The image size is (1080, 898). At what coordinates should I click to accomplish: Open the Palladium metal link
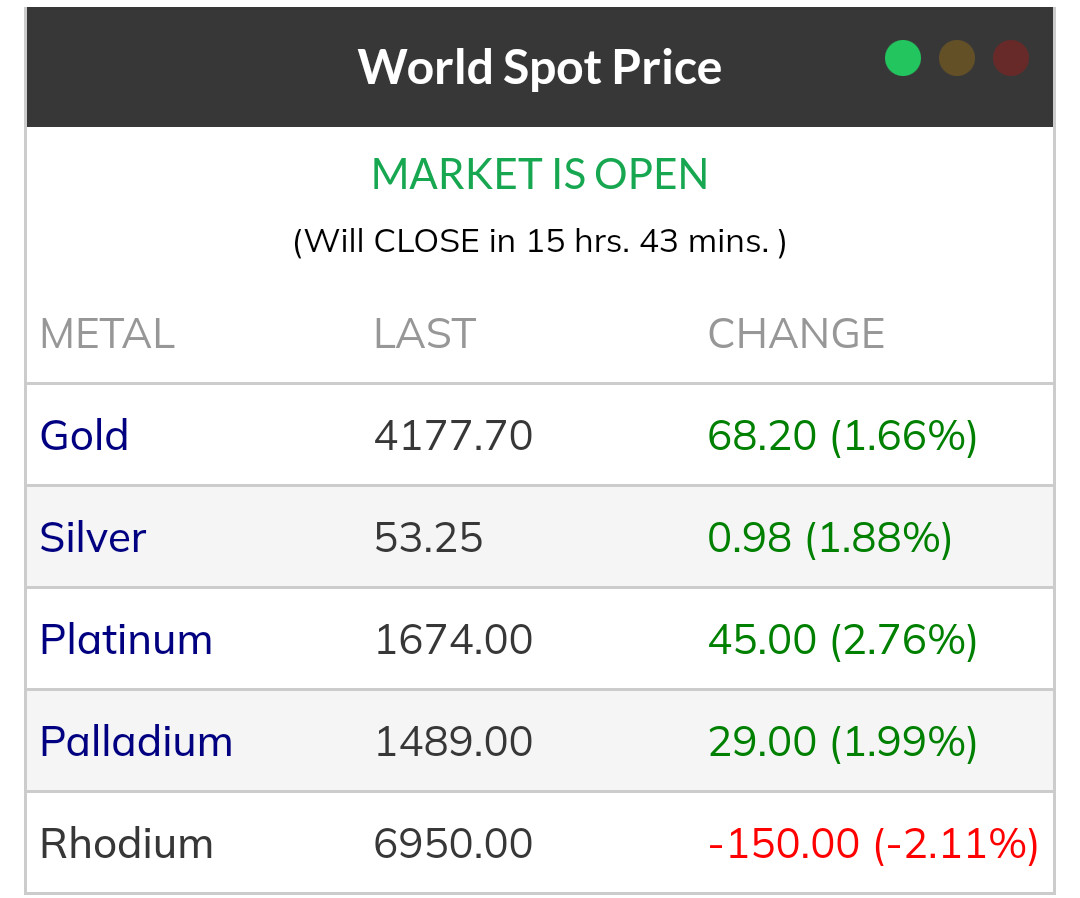point(136,742)
